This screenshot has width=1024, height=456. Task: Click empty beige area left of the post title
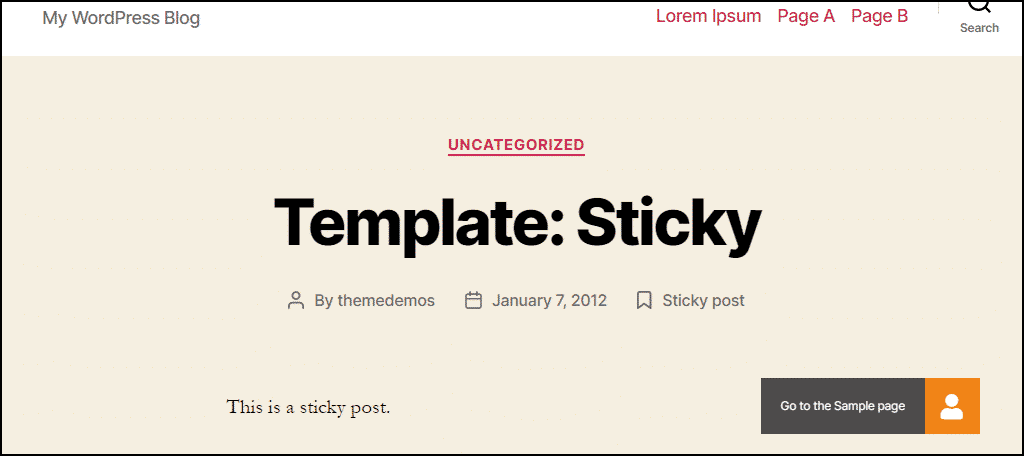(130, 222)
